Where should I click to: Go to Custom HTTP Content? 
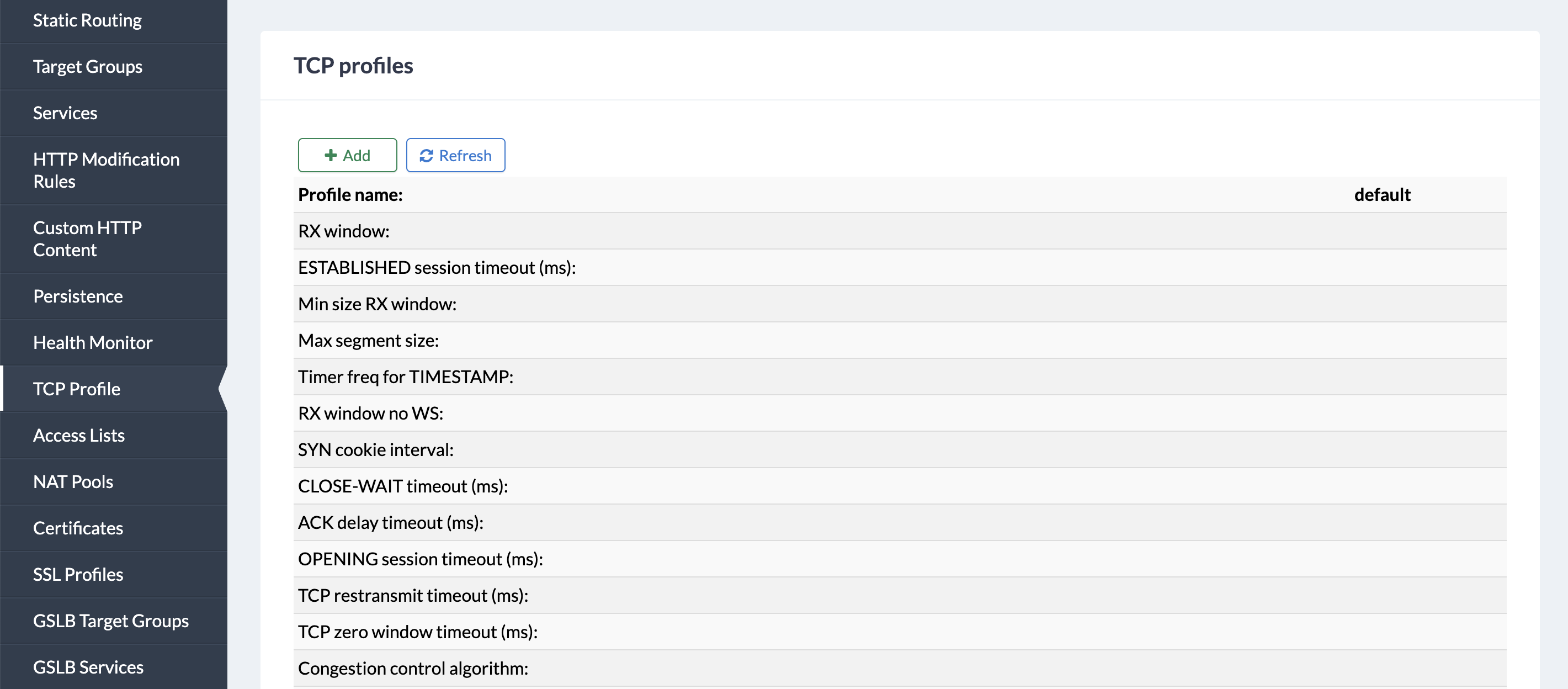click(87, 239)
